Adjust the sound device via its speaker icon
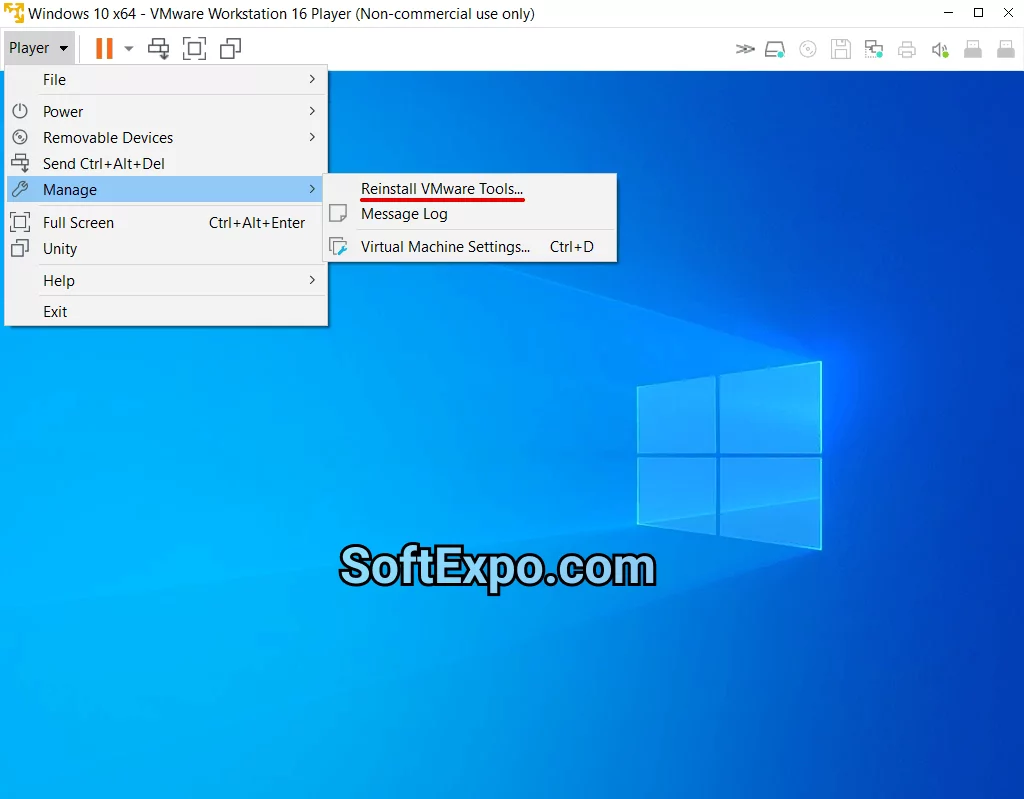Screen dimensions: 1024x799 tap(940, 48)
